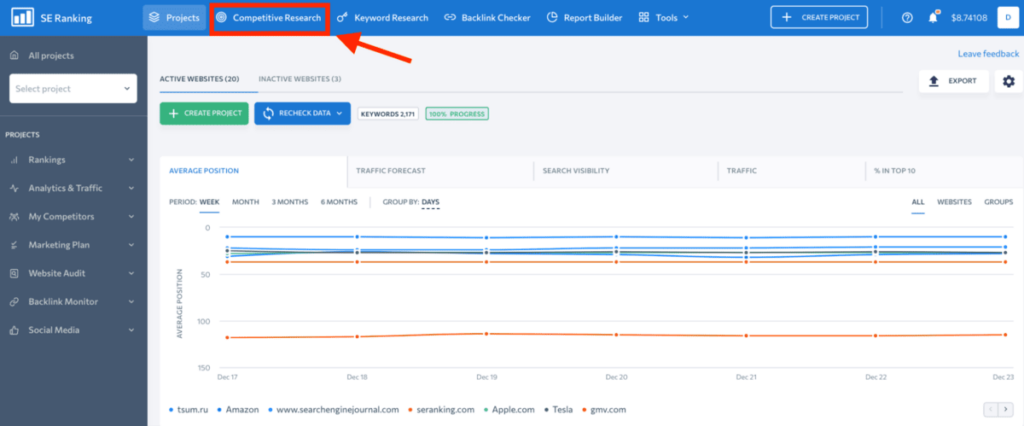Select Active Websites tab
This screenshot has height=426, width=1024.
click(199, 79)
